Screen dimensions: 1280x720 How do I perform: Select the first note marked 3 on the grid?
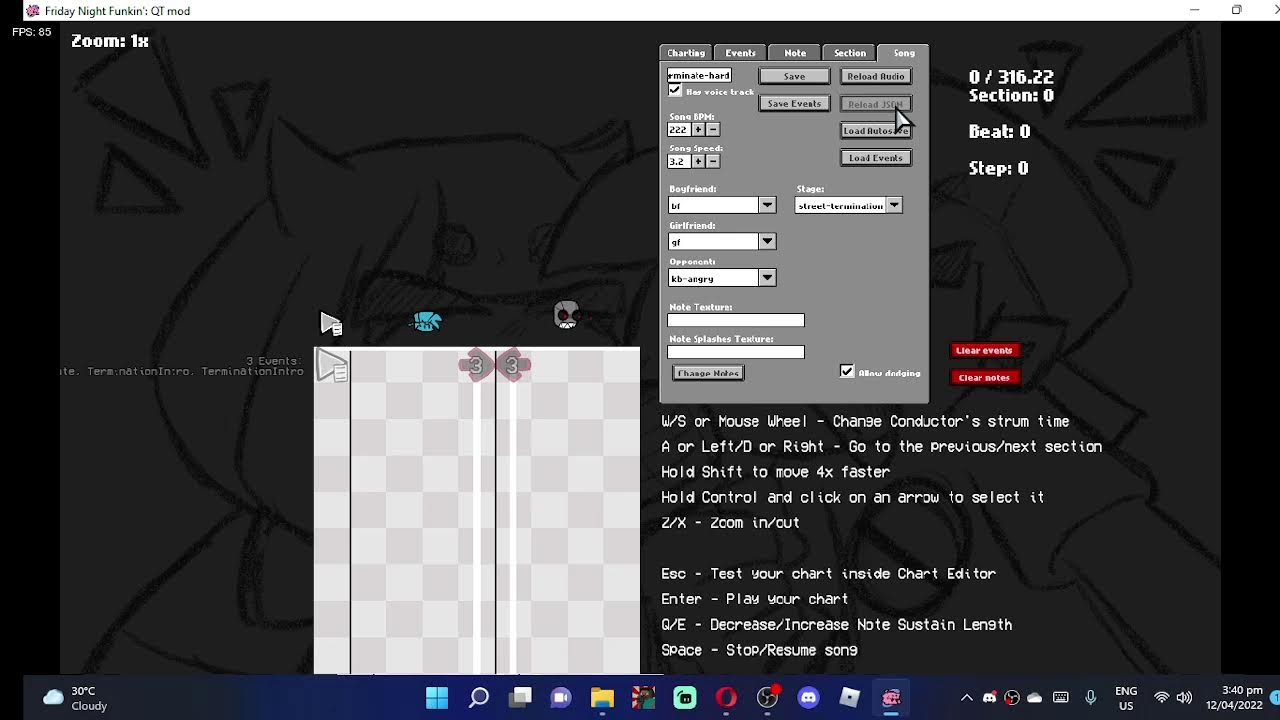coord(476,366)
